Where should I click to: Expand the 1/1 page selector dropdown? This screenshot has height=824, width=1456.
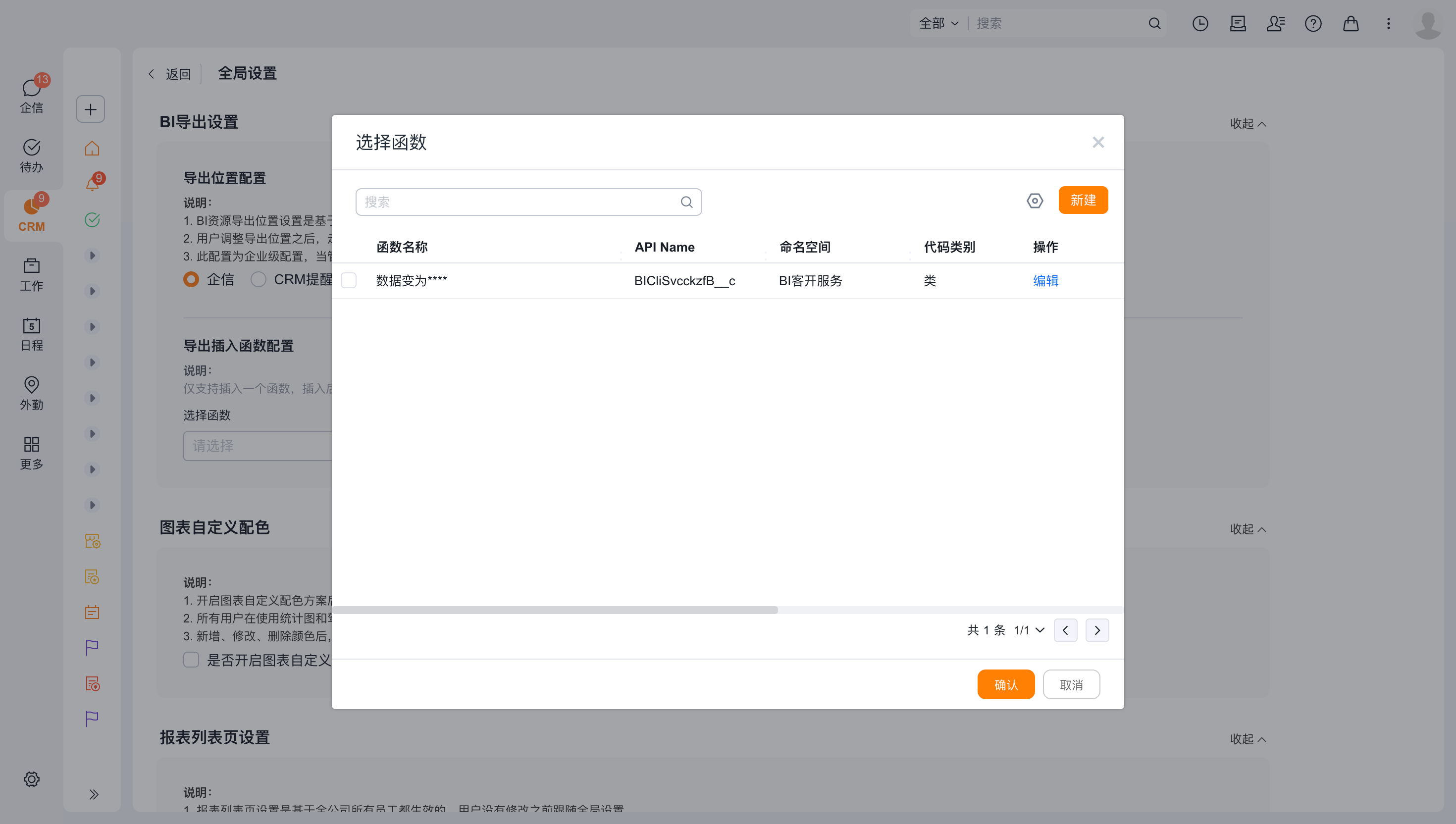[x=1029, y=630]
